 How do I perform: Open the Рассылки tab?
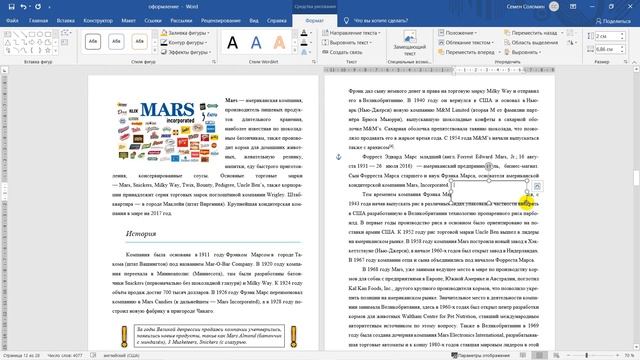[x=181, y=20]
